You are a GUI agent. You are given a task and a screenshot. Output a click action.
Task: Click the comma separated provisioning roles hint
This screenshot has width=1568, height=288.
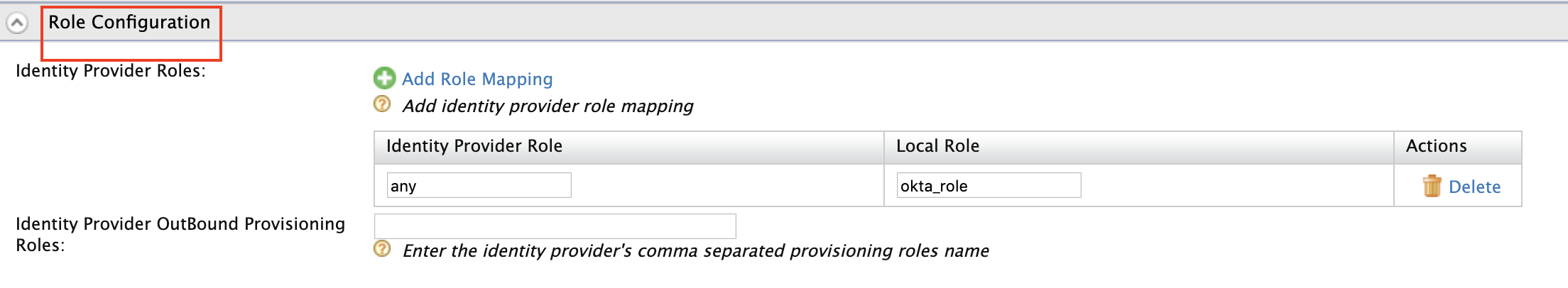coord(695,251)
